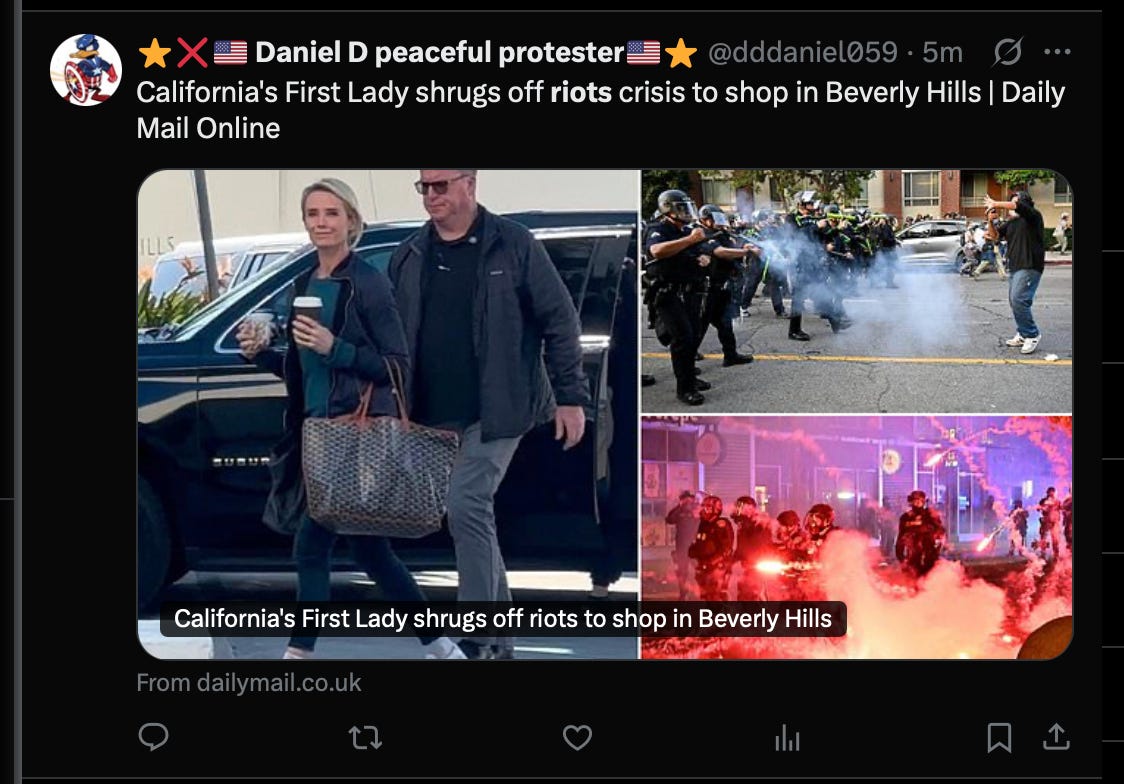Open Daniel D peaceful protester profile name

click(x=439, y=52)
